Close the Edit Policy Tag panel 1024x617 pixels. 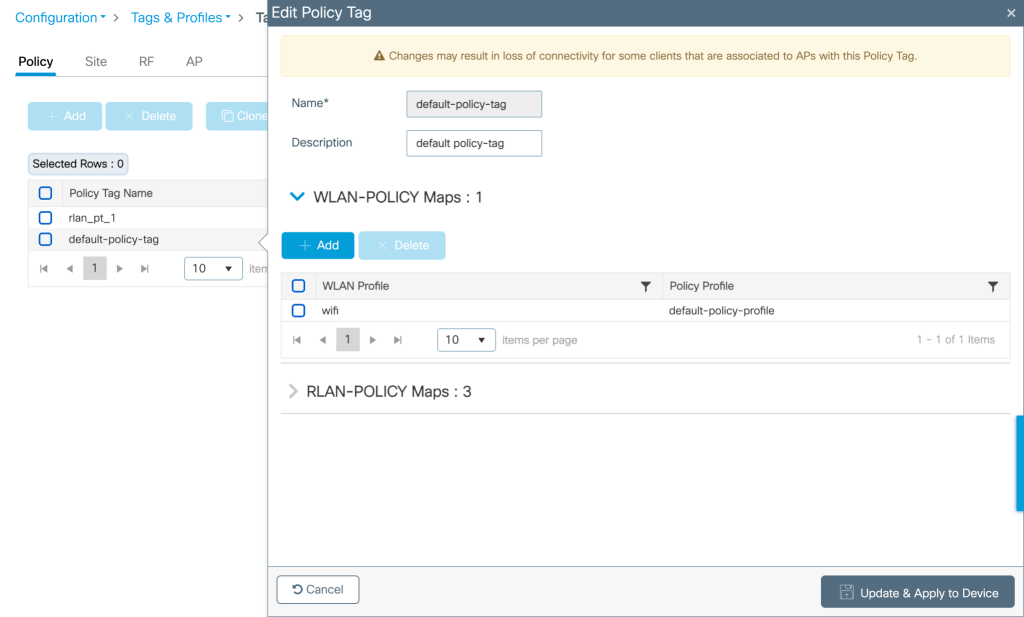click(1010, 13)
